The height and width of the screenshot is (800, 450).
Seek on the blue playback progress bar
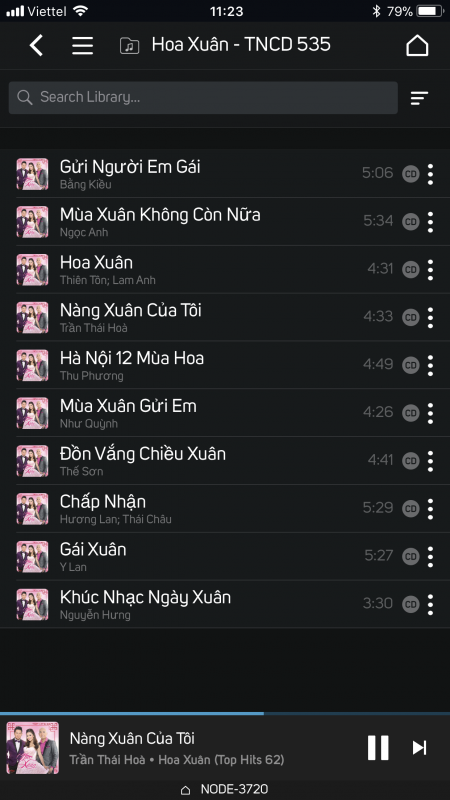225,713
